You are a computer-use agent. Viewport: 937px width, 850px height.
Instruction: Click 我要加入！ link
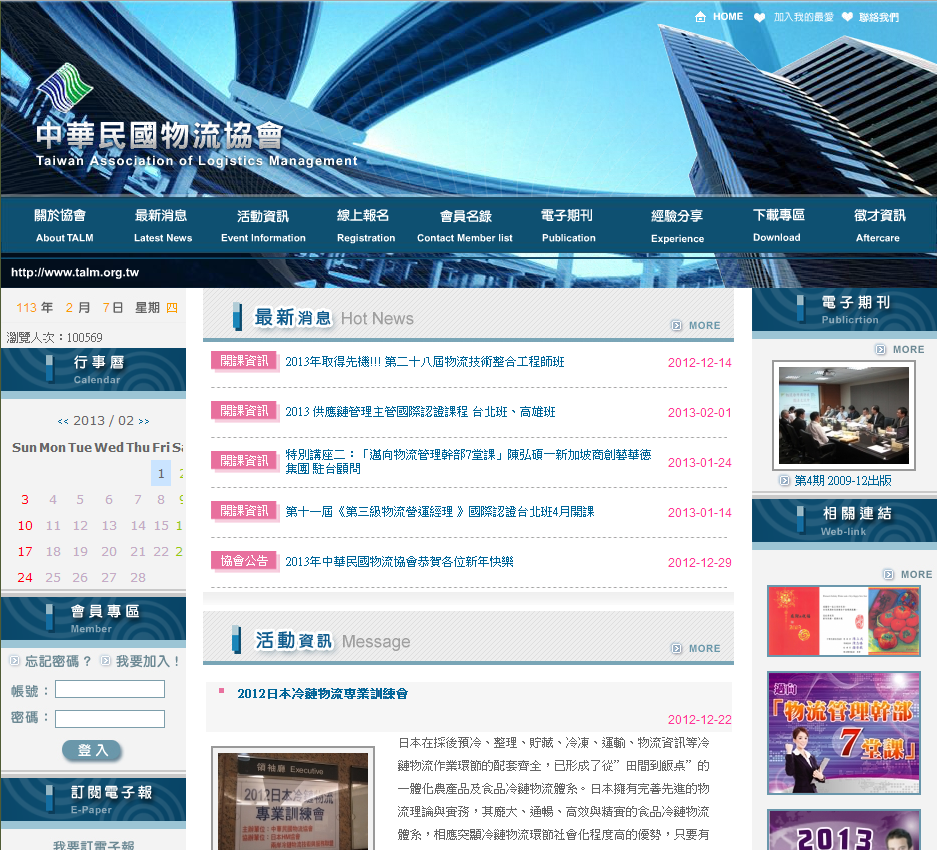coord(148,661)
